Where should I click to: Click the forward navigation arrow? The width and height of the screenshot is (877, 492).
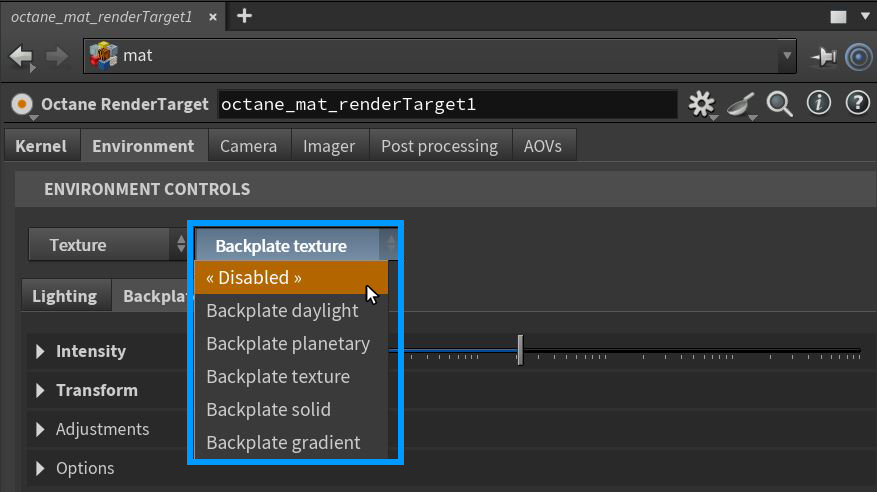pos(56,56)
